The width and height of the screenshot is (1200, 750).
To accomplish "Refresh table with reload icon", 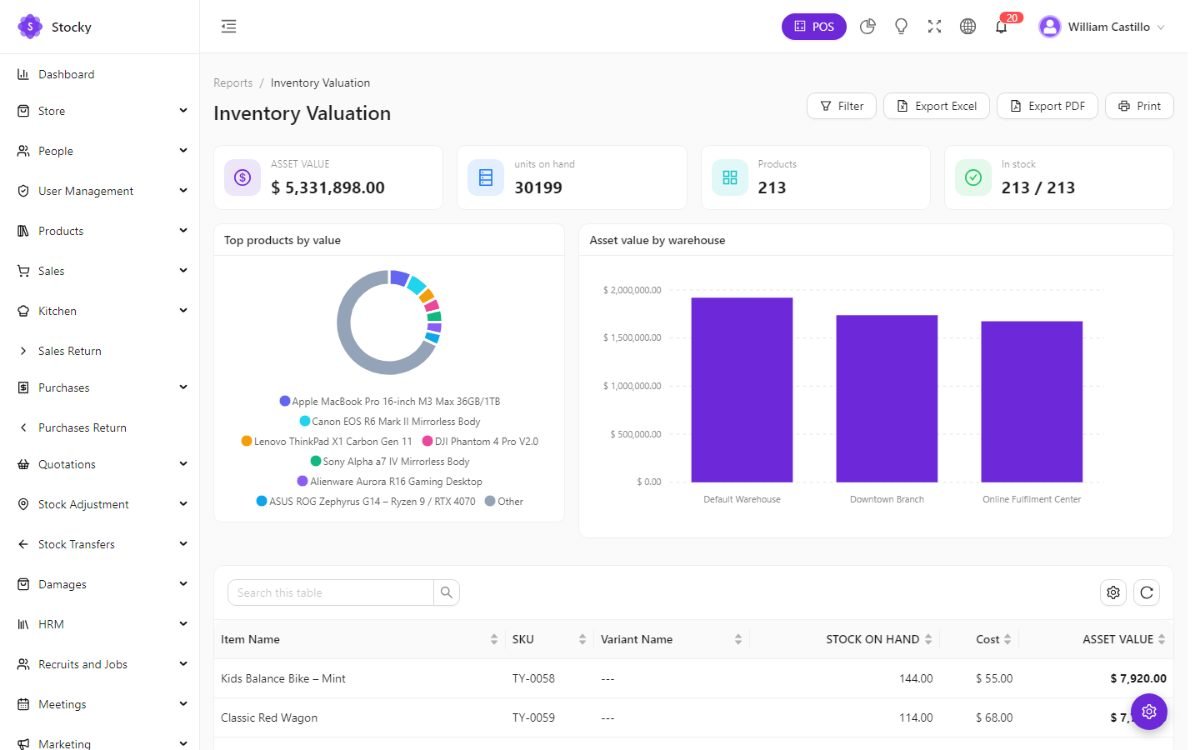I will click(x=1147, y=592).
